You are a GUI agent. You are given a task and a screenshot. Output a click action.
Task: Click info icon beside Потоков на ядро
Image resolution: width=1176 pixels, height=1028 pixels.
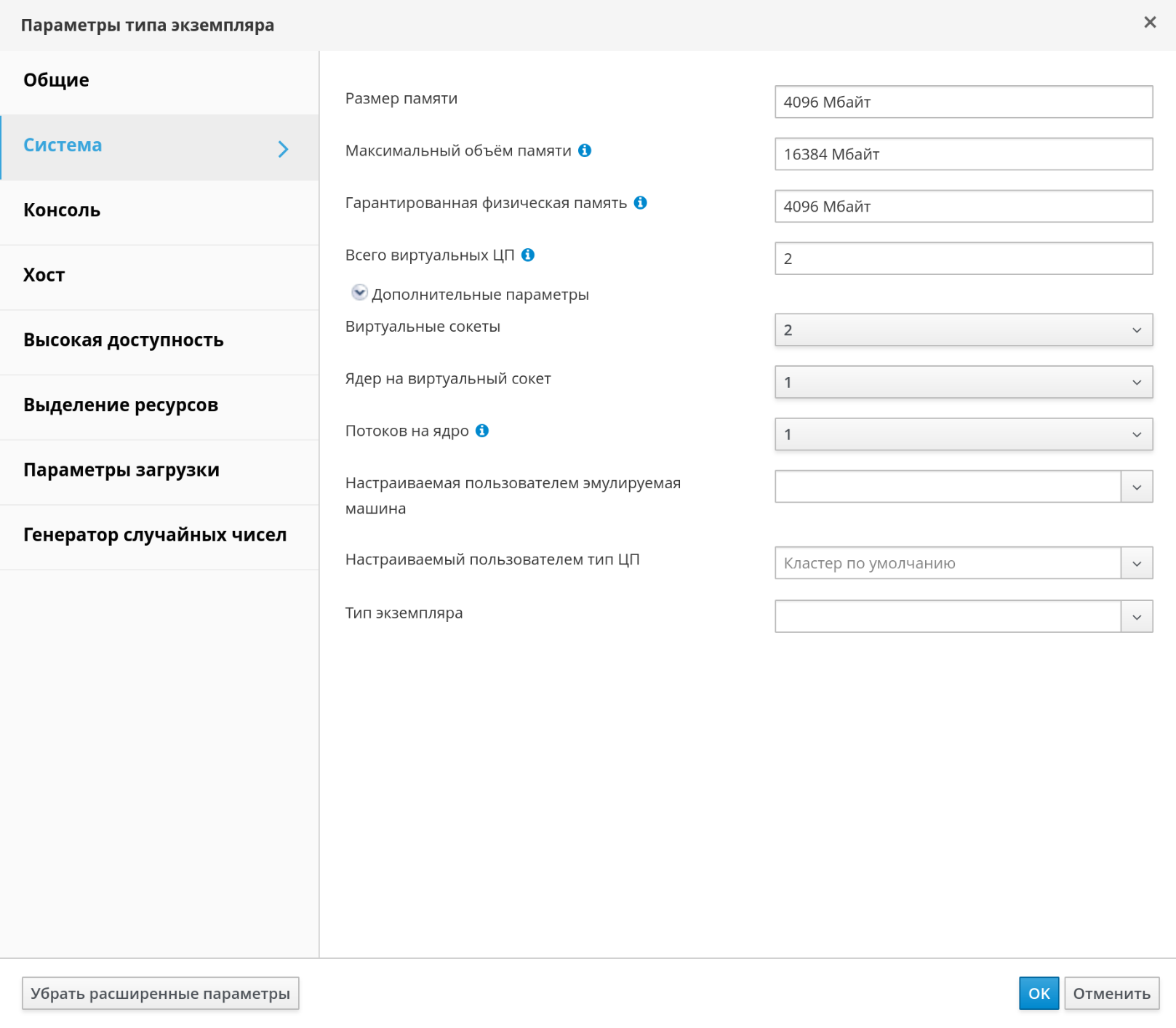482,431
